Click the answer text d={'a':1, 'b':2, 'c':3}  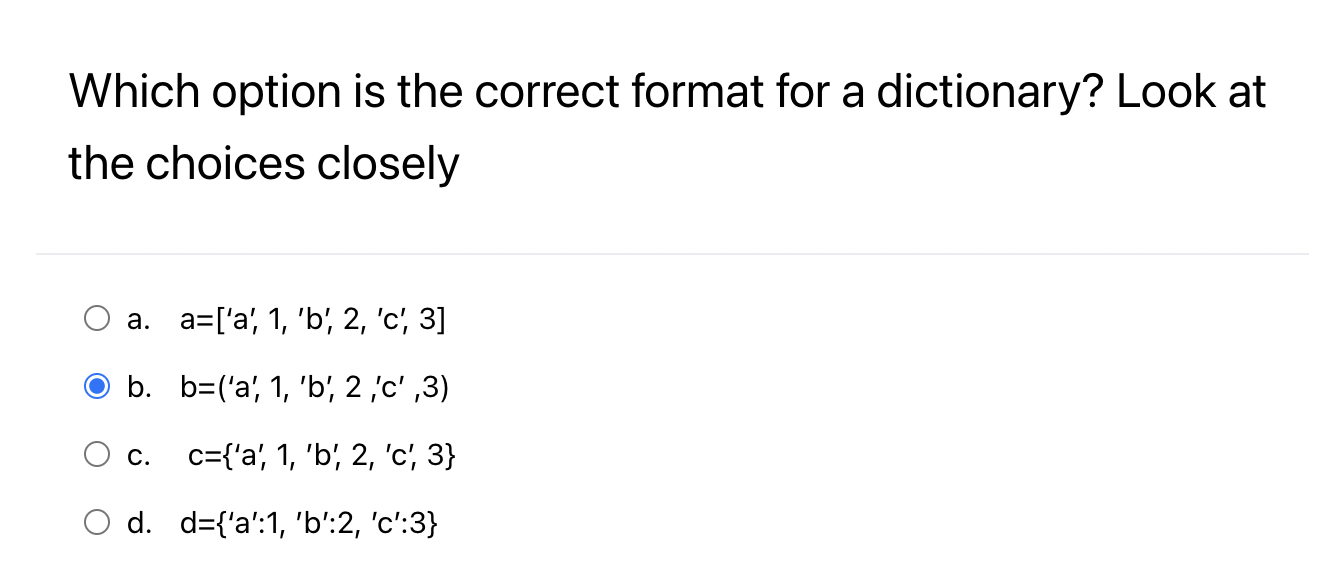point(309,521)
